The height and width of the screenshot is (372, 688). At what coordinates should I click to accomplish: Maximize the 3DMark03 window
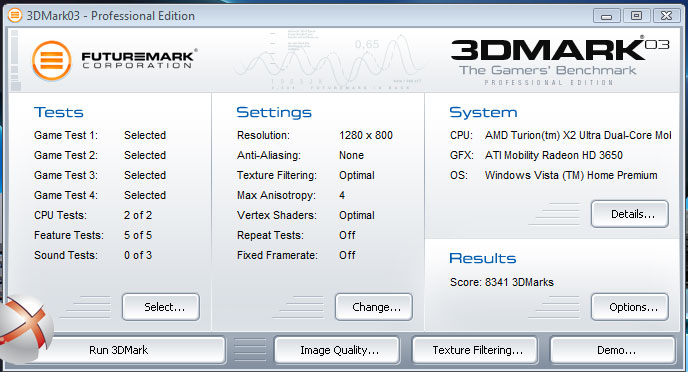tap(636, 16)
